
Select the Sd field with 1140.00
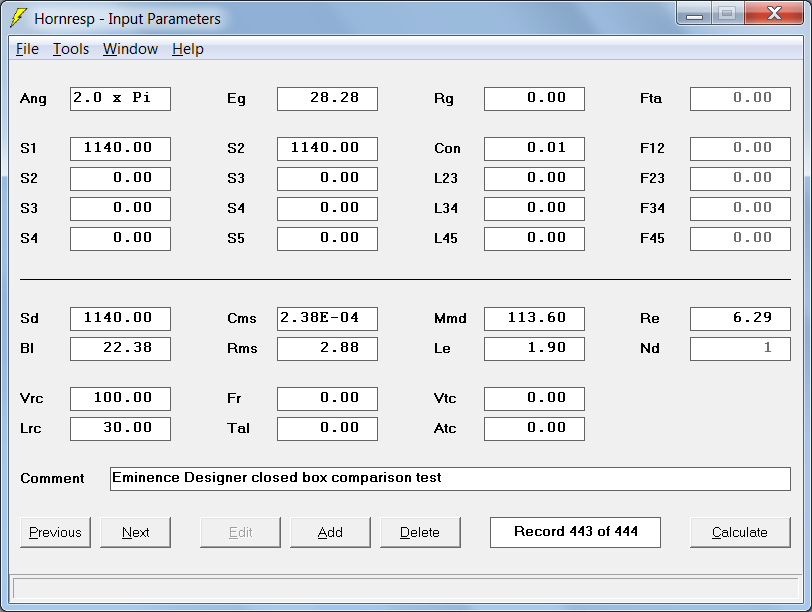(x=120, y=318)
